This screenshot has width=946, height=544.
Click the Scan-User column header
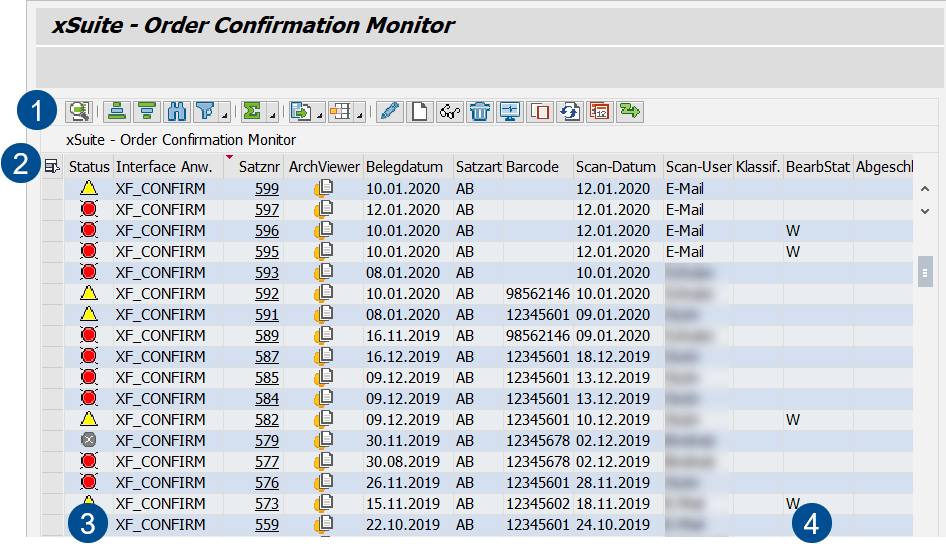[x=698, y=166]
